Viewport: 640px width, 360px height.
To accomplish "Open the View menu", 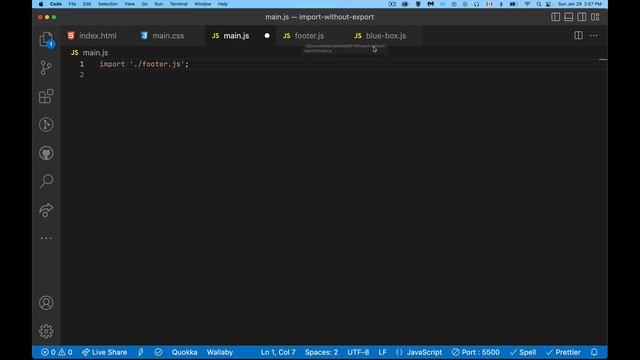I will click(130, 4).
